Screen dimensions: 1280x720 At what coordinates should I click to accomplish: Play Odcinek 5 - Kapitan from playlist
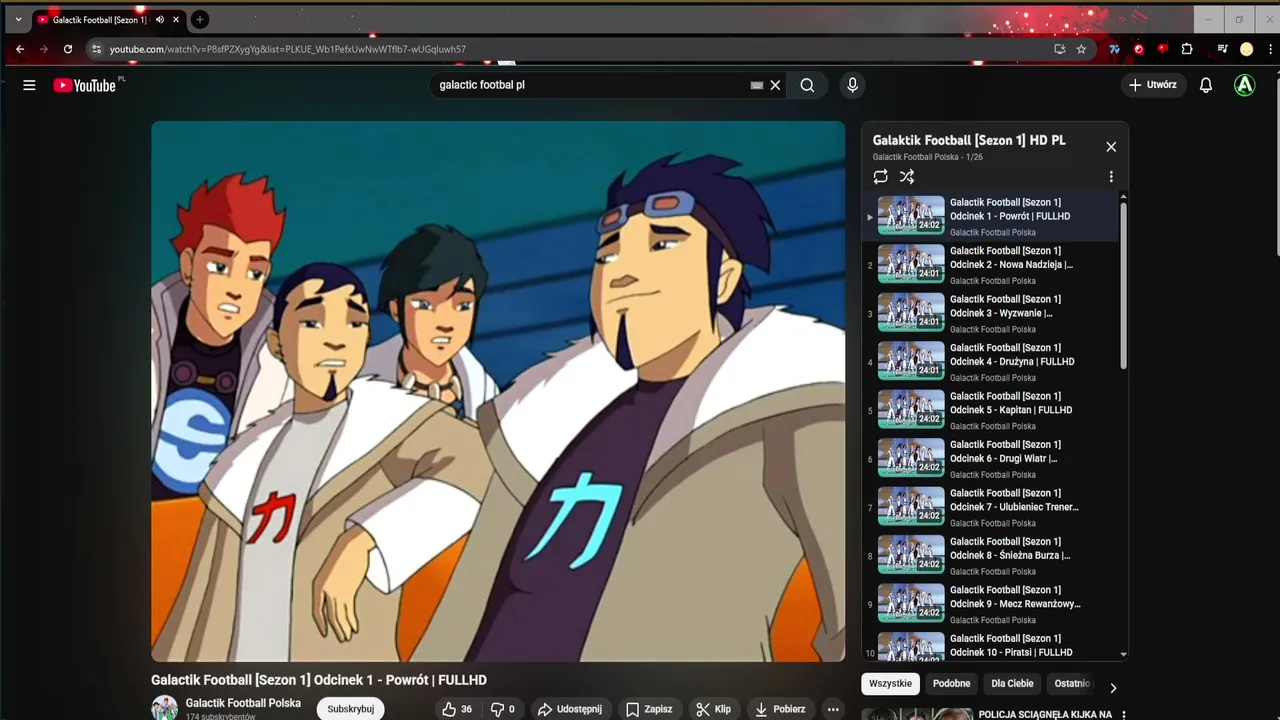click(992, 410)
